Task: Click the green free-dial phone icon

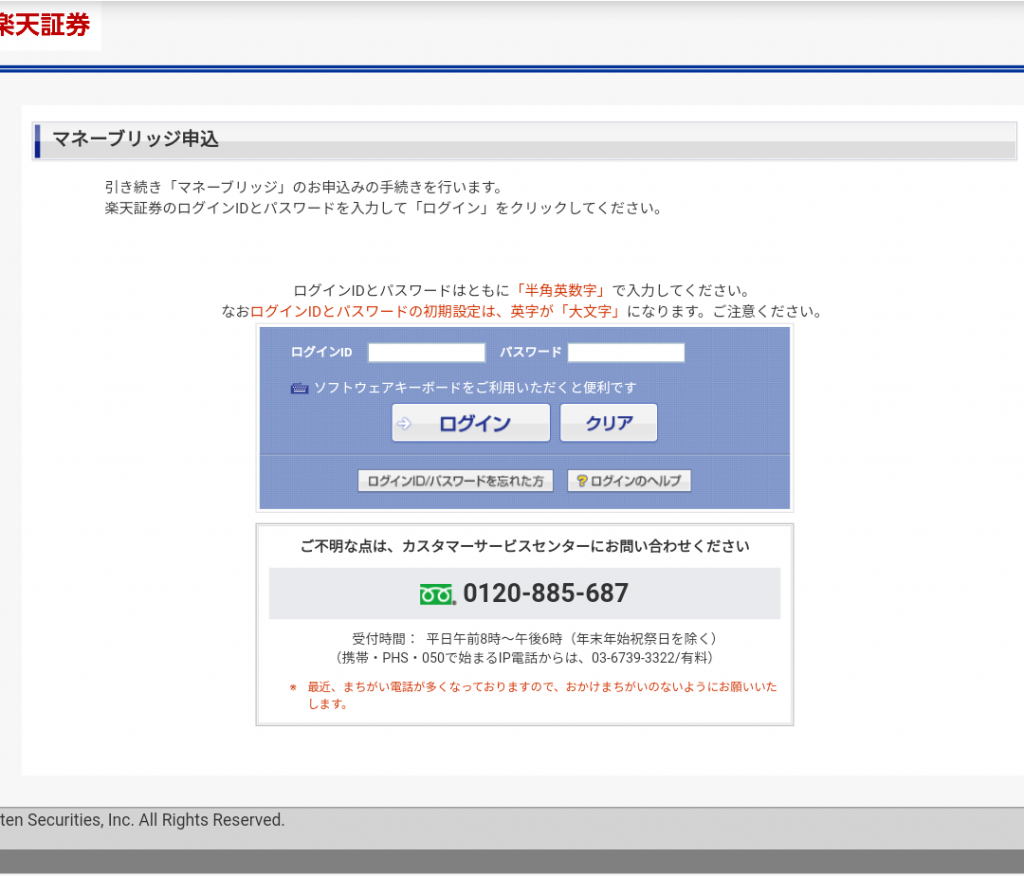Action: [x=437, y=594]
